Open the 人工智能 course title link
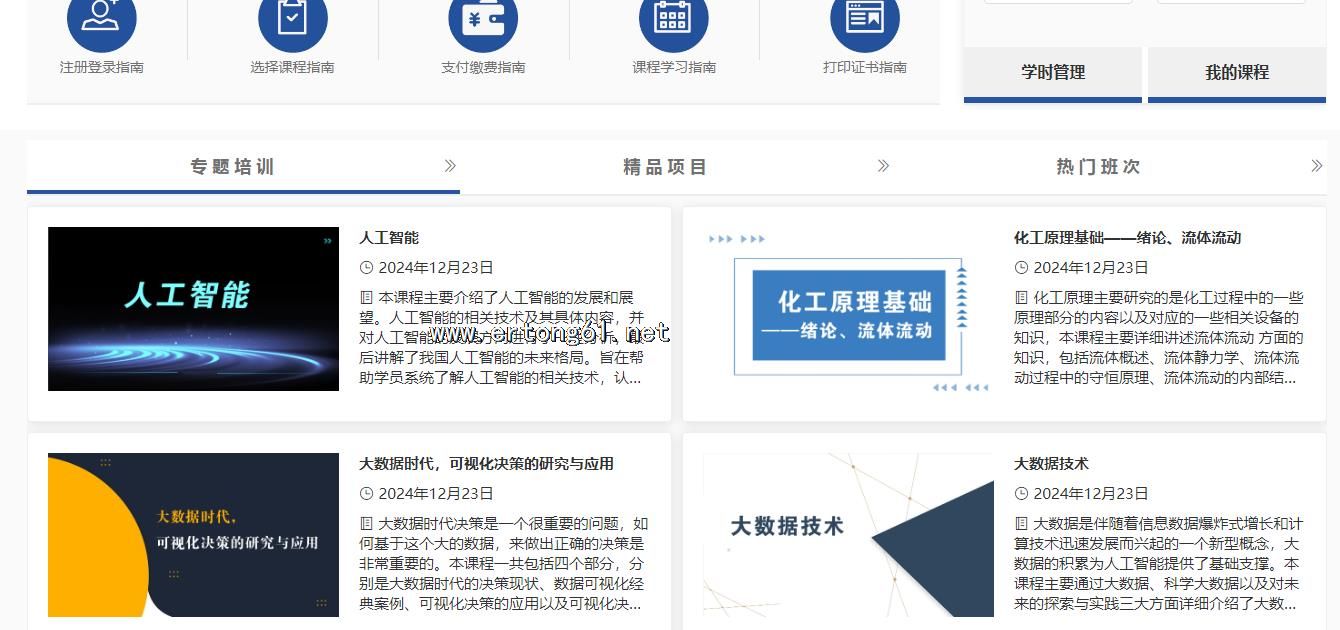Viewport: 1340px width, 630px height. click(x=389, y=238)
